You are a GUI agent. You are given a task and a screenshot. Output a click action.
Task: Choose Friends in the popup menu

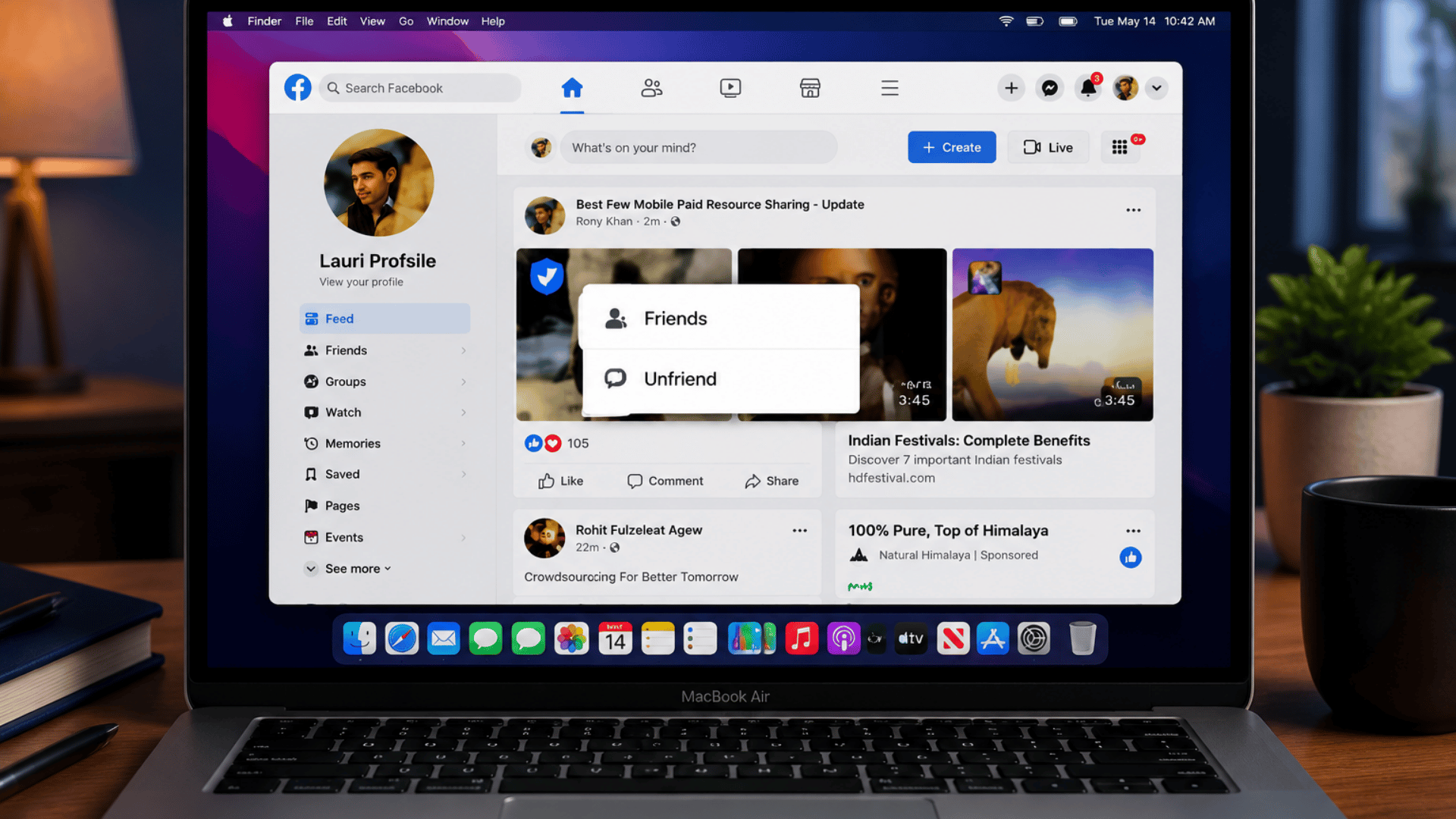click(x=719, y=318)
